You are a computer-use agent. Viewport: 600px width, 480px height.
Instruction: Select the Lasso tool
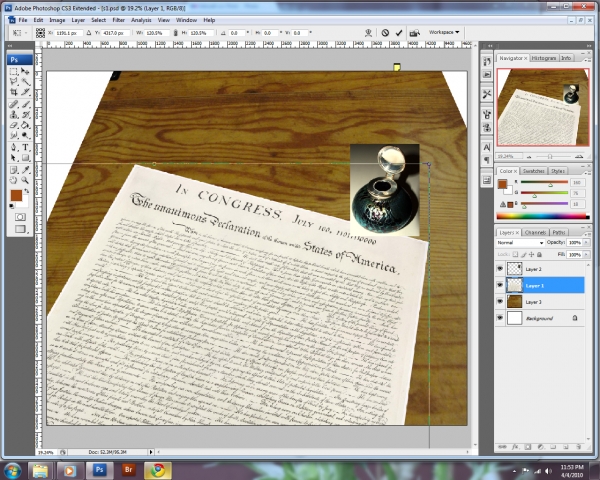tap(14, 81)
